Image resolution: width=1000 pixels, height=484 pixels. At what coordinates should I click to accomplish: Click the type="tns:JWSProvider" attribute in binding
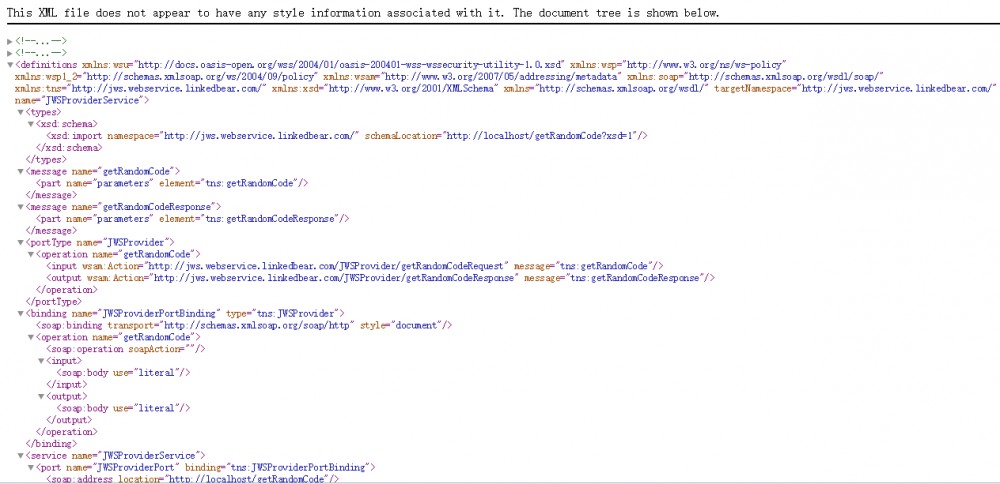point(283,313)
